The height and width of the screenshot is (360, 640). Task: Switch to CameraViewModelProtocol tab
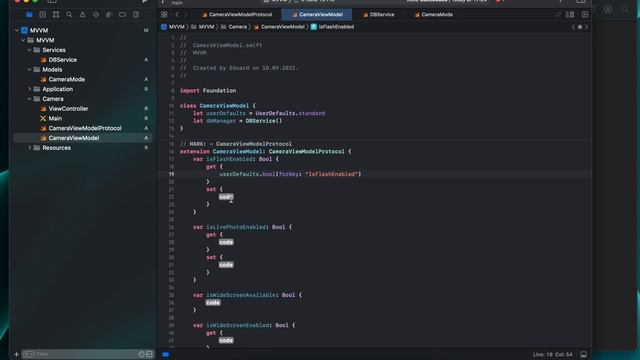(x=237, y=15)
